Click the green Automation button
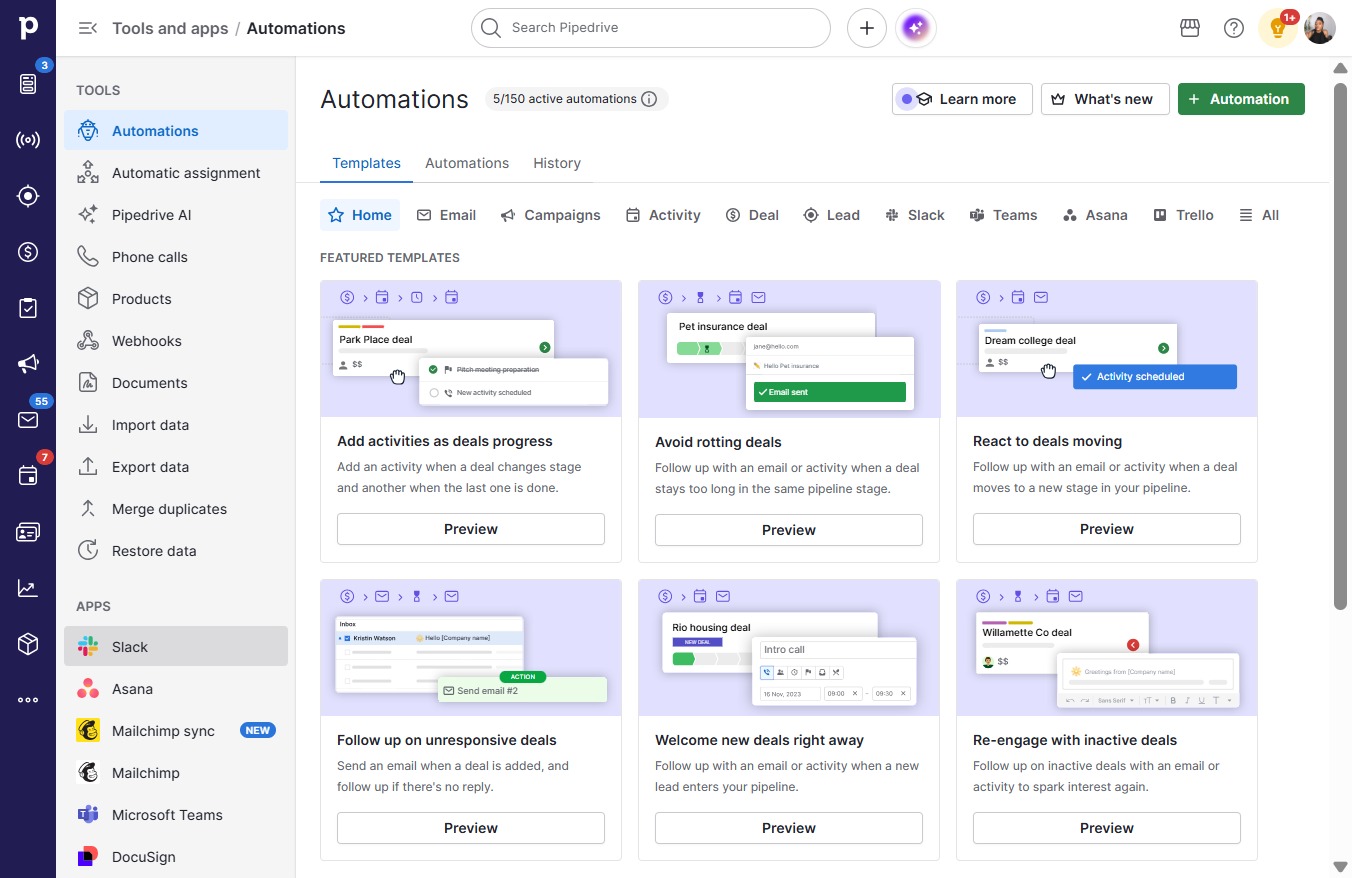The width and height of the screenshot is (1352, 878). click(x=1241, y=99)
